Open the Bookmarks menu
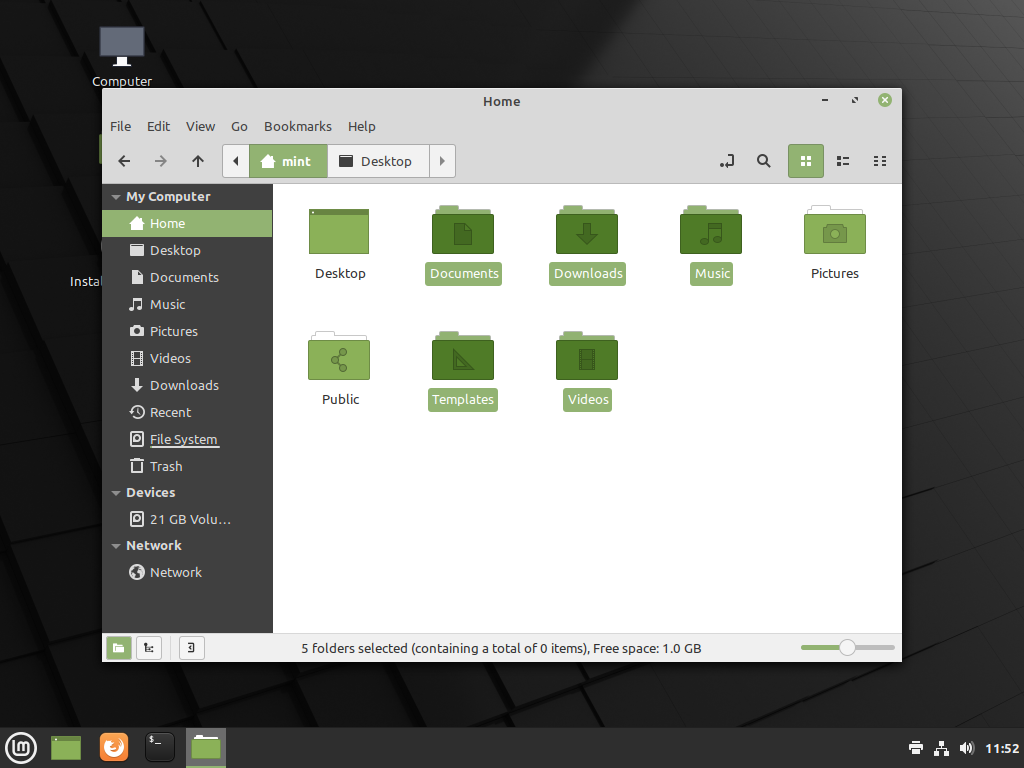 tap(297, 126)
